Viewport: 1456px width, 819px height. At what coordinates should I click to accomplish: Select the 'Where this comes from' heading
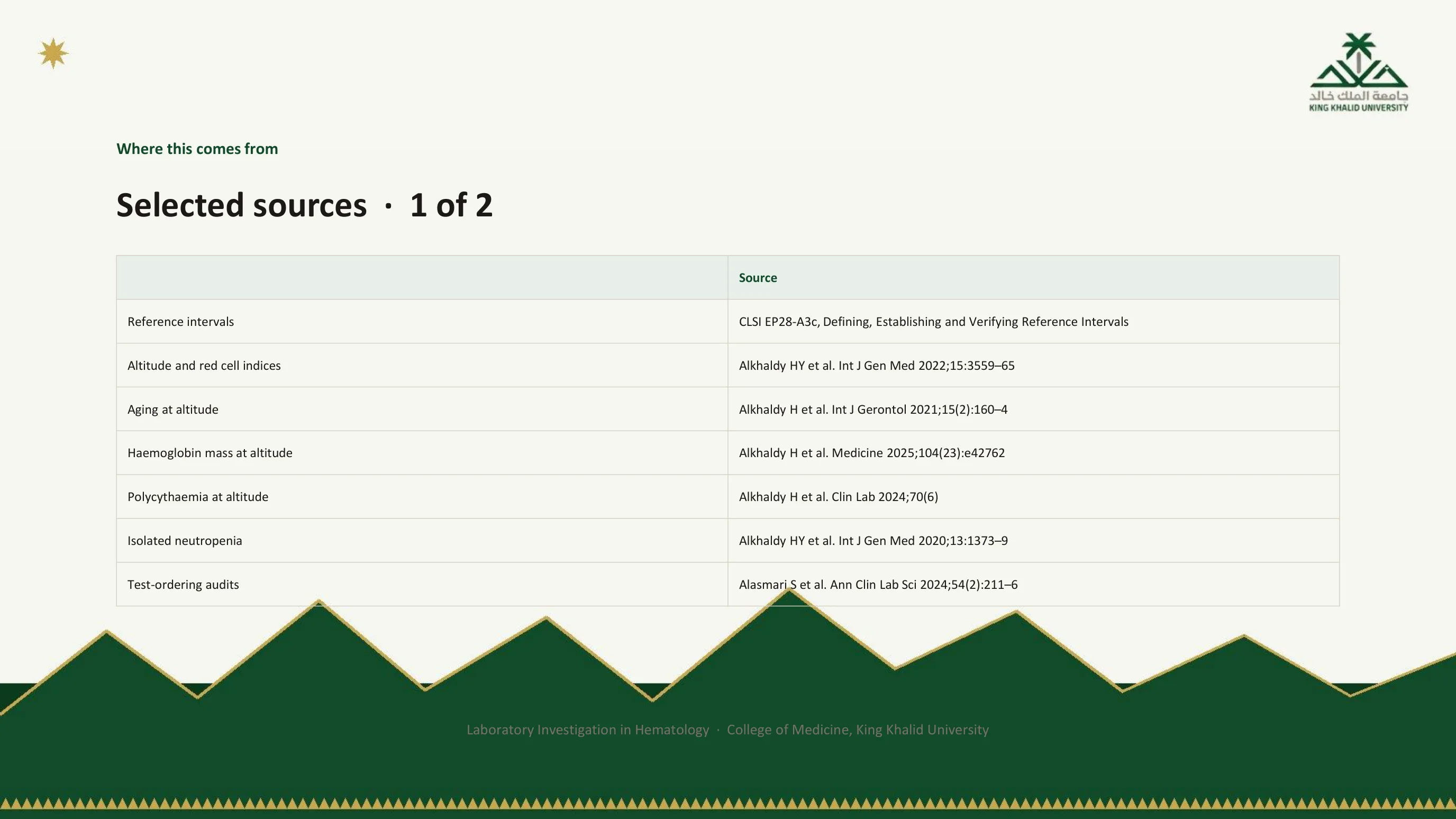[197, 149]
